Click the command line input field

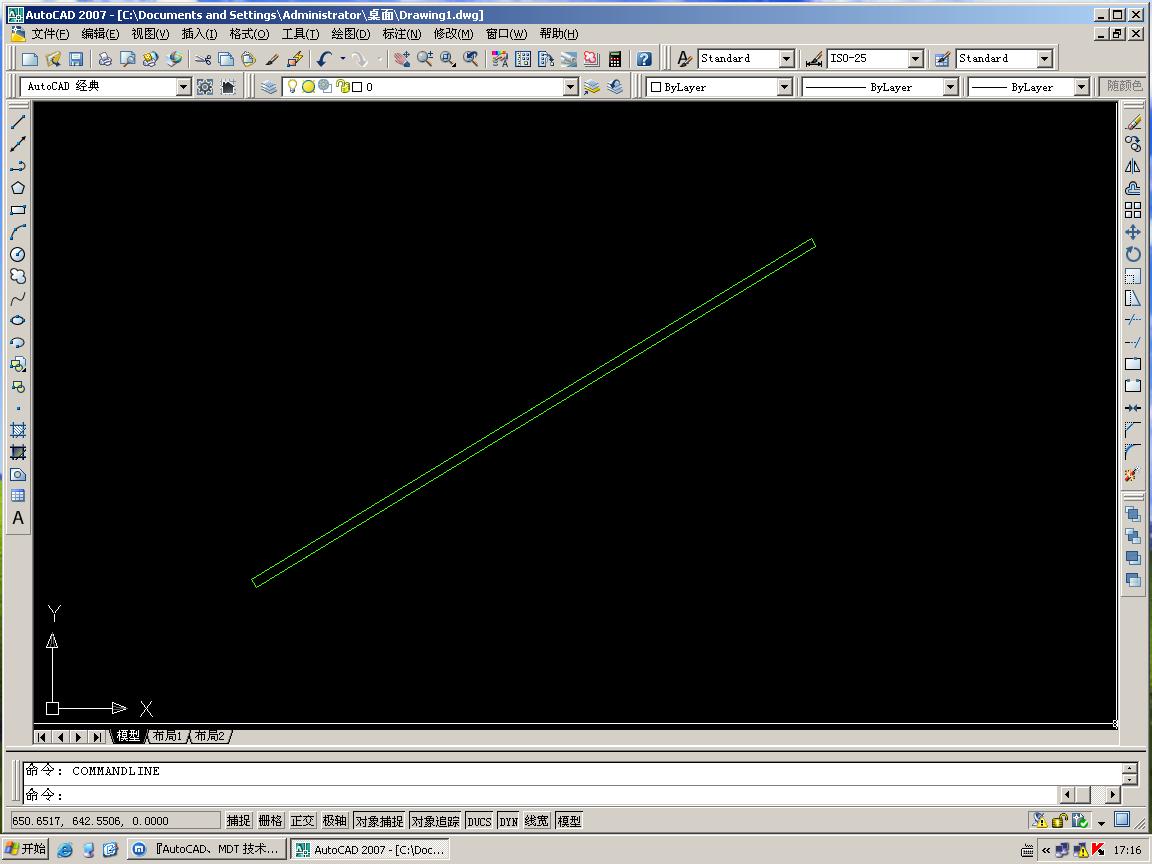pyautogui.click(x=541, y=794)
